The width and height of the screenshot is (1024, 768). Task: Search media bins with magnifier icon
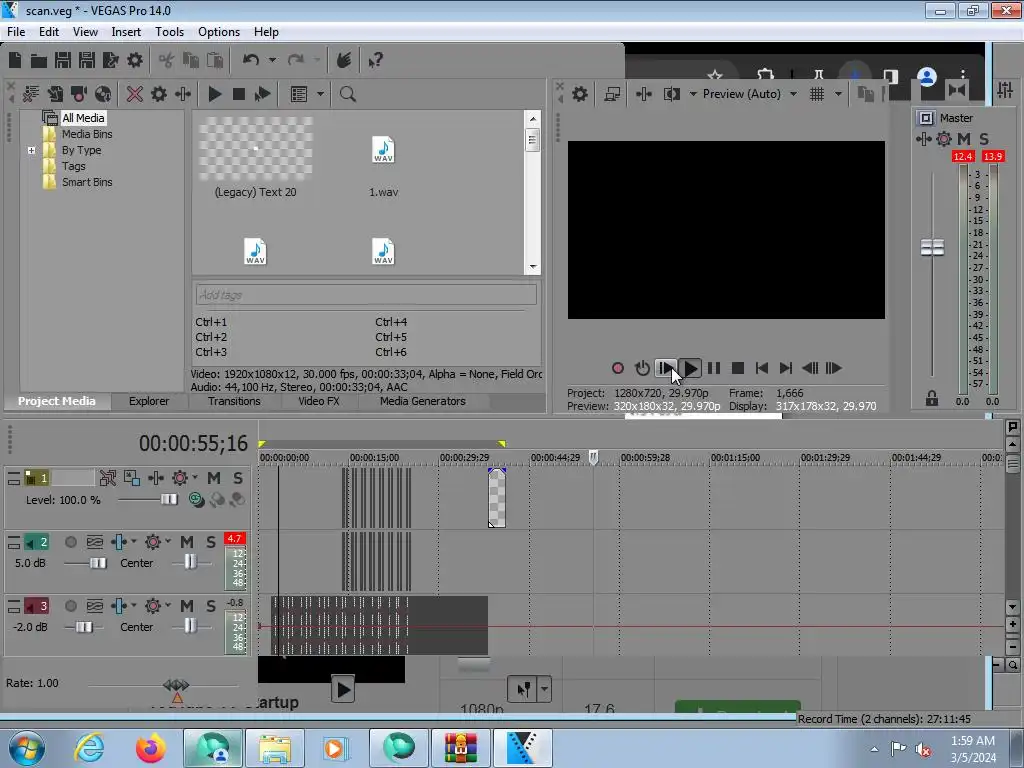[347, 94]
